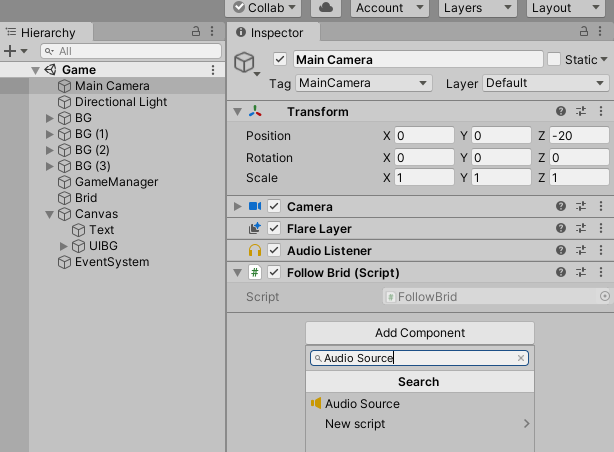The image size is (614, 452).
Task: Open Follow Brid script presets icon
Action: point(581,272)
